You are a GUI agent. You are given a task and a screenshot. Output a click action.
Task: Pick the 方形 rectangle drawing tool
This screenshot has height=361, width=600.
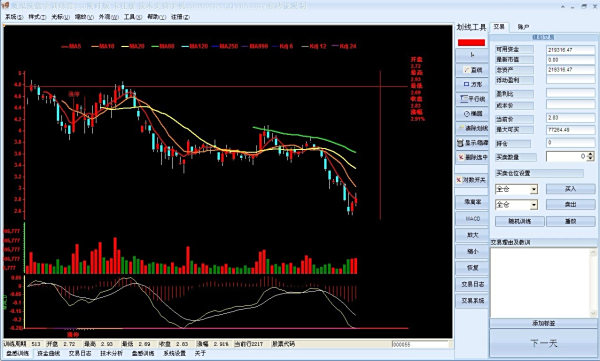click(x=472, y=84)
